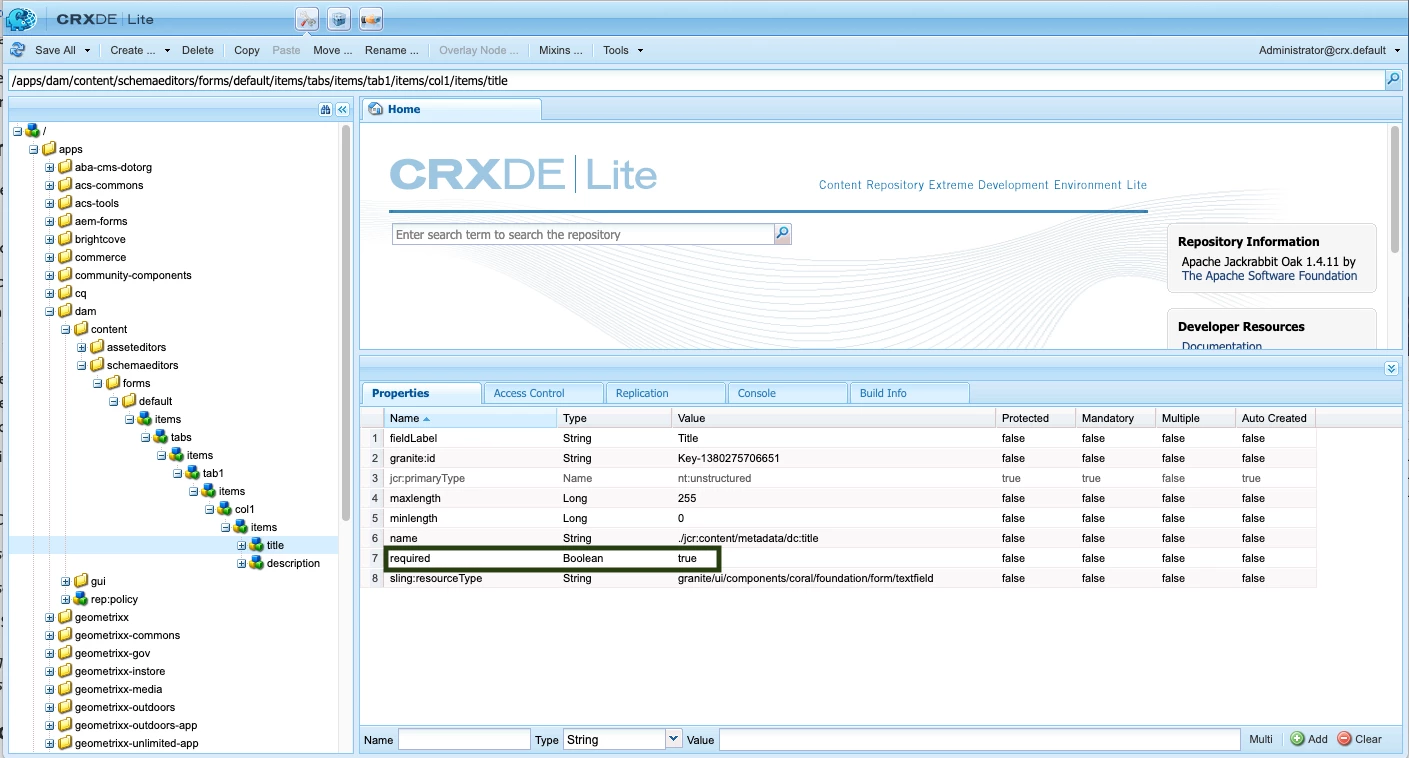Switch to the Build Info tab
The width and height of the screenshot is (1409, 758).
pos(909,393)
